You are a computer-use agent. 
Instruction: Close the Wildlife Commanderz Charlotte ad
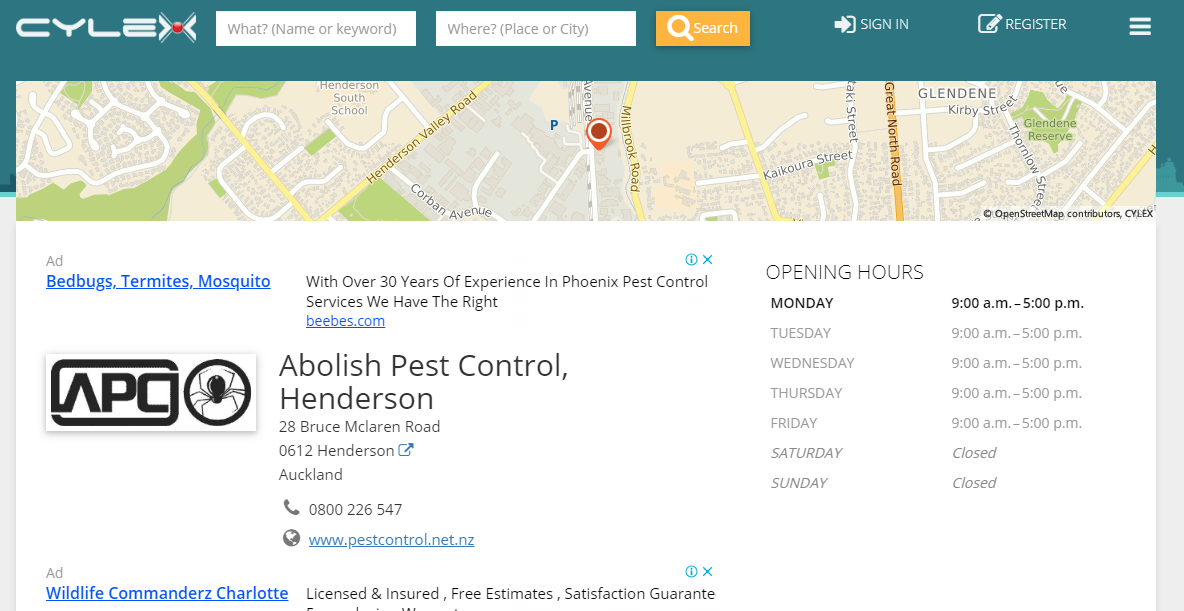[708, 571]
